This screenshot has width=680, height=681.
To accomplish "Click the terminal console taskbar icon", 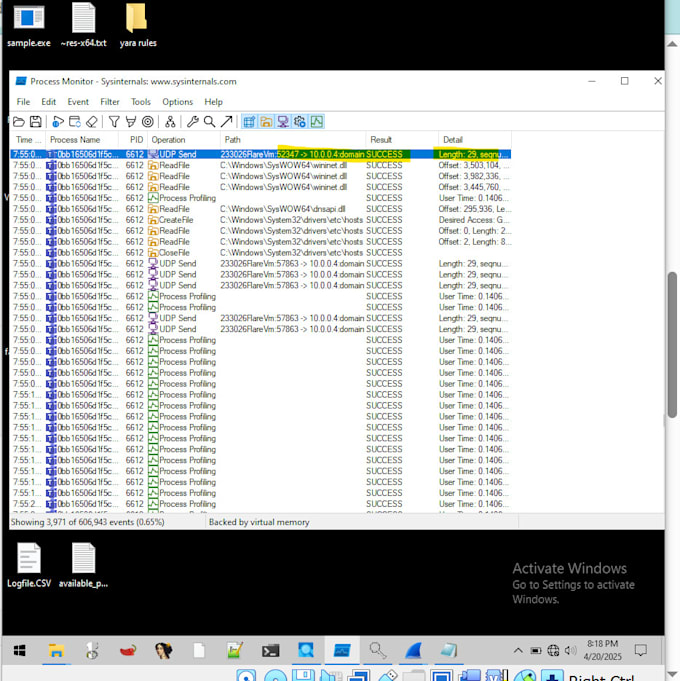I will pyautogui.click(x=271, y=650).
